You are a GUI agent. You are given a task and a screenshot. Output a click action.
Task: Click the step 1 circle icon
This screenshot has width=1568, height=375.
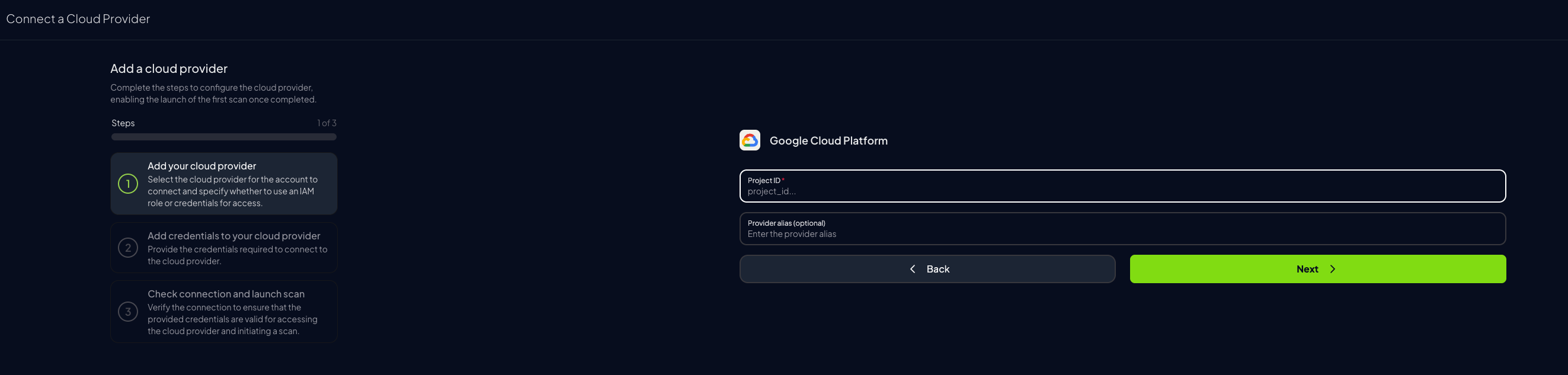click(x=128, y=184)
